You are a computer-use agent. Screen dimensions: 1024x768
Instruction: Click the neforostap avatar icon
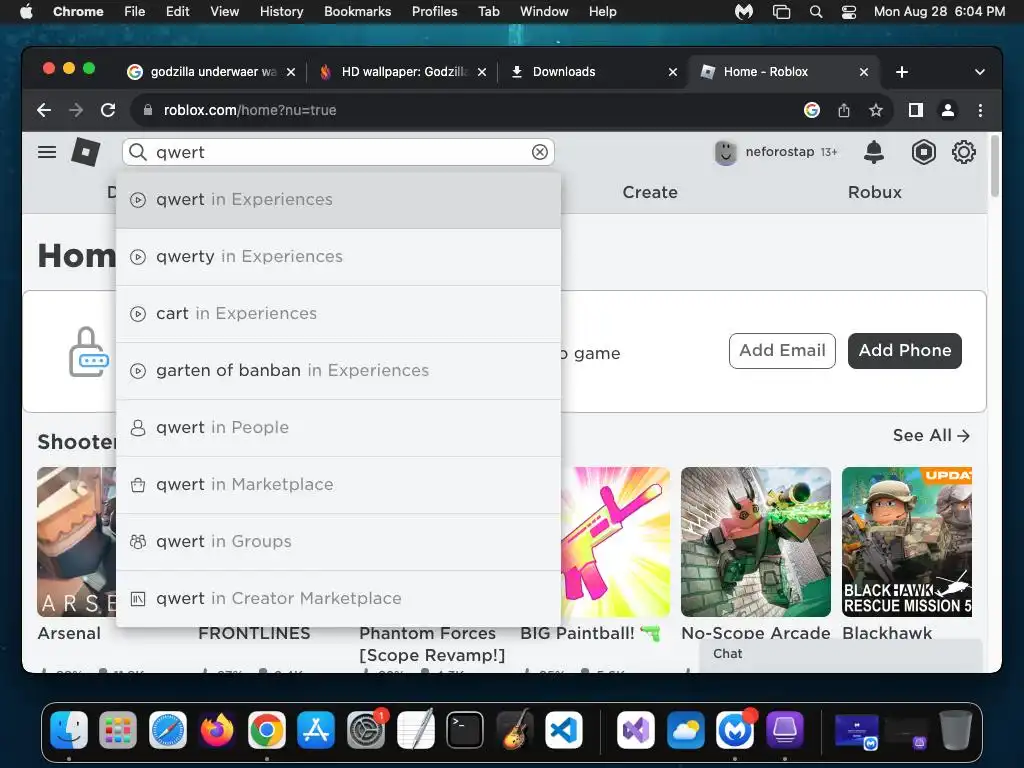coord(725,153)
